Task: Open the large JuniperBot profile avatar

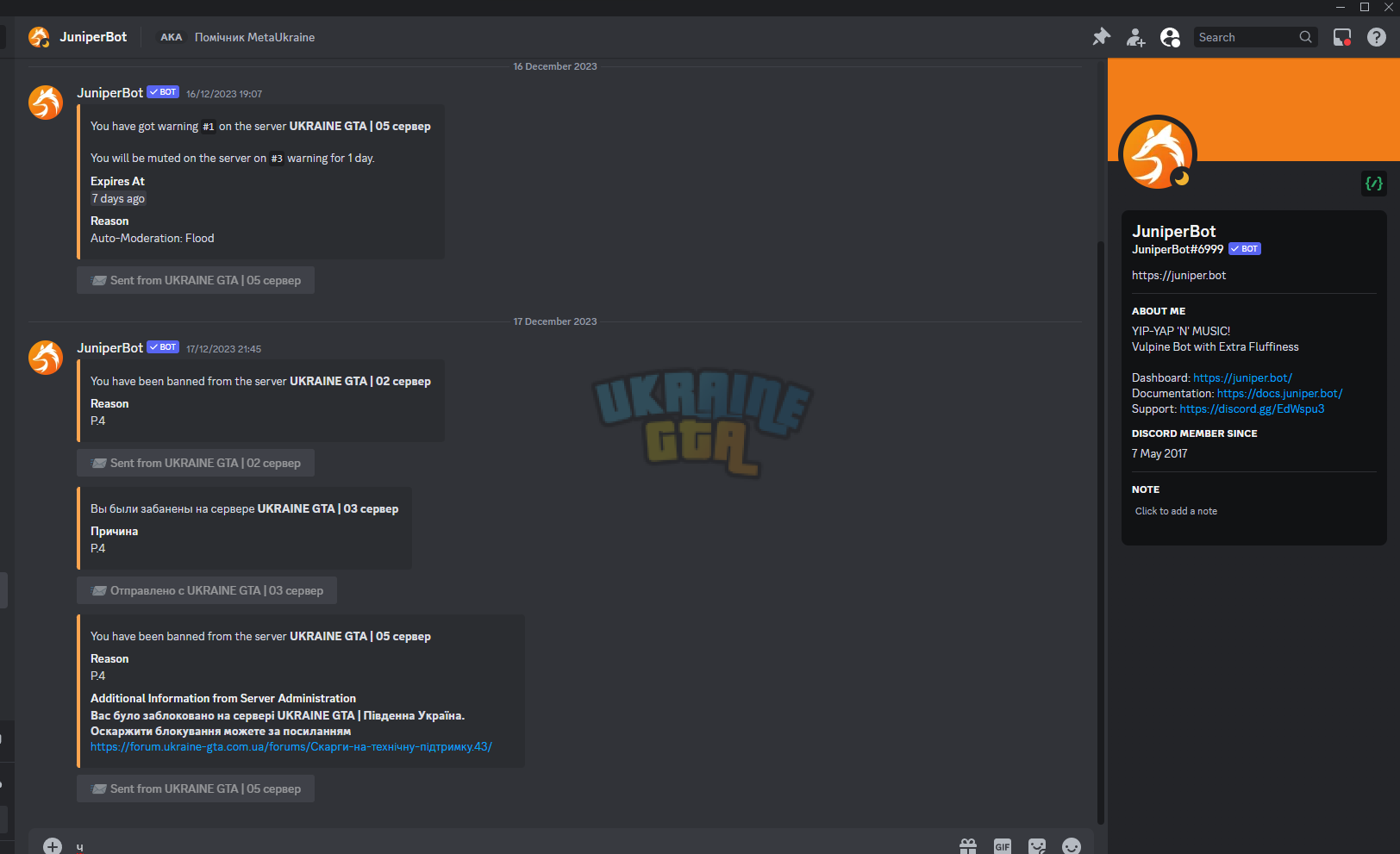Action: [1158, 154]
